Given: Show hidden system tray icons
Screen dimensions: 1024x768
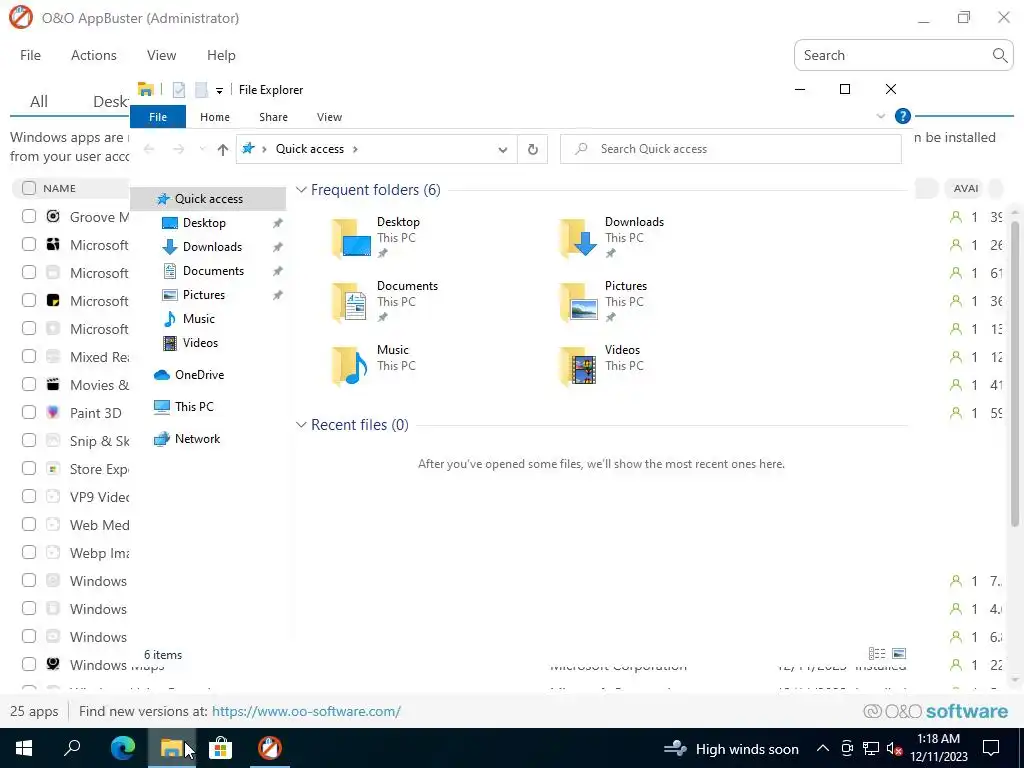Looking at the screenshot, I should click(x=823, y=748).
